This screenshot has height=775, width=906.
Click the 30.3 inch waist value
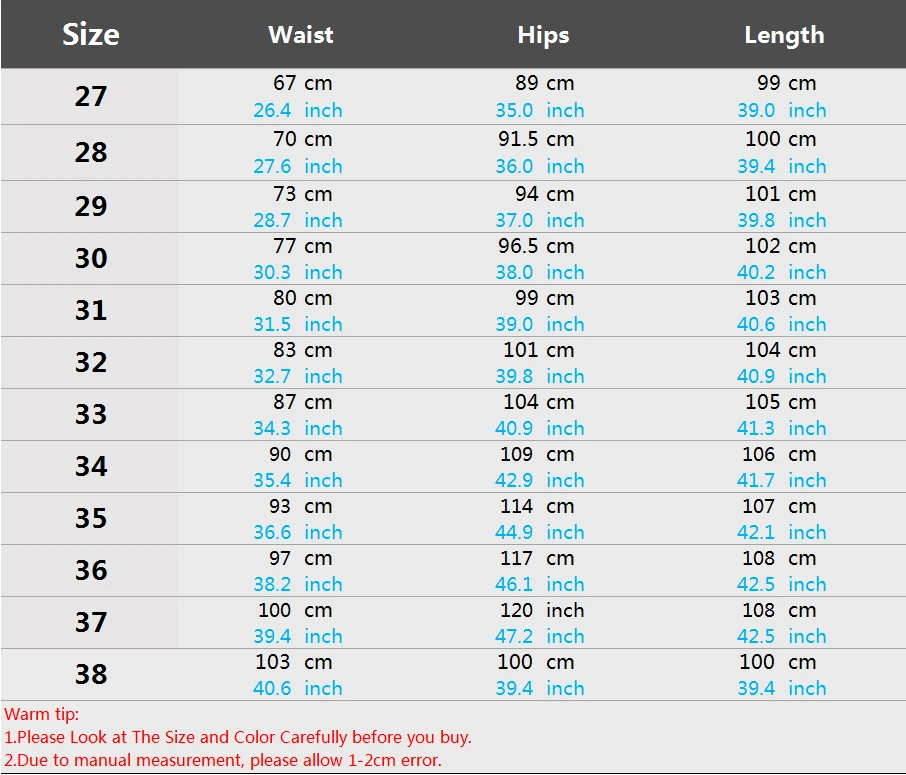[298, 272]
